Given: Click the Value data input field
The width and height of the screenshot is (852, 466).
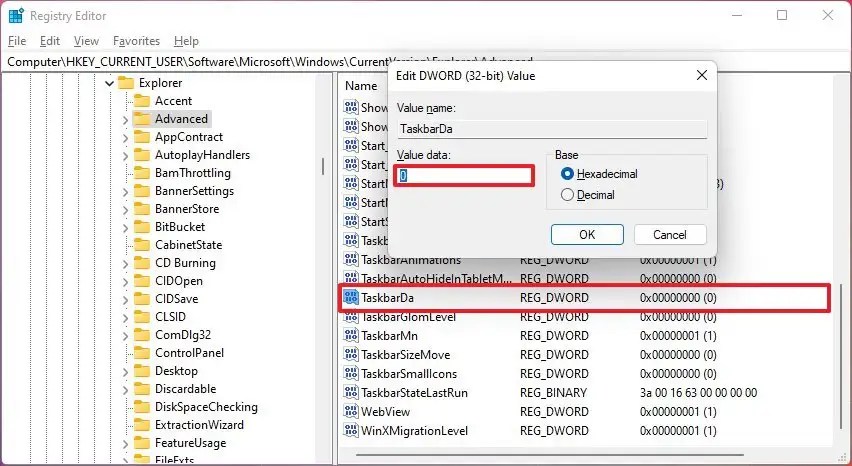Looking at the screenshot, I should 465,175.
